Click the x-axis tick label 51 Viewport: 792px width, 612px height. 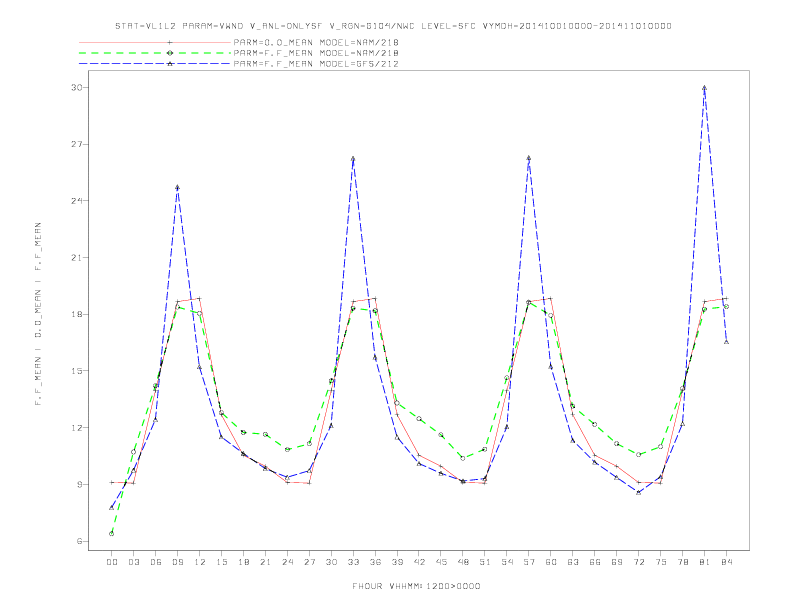tap(485, 562)
